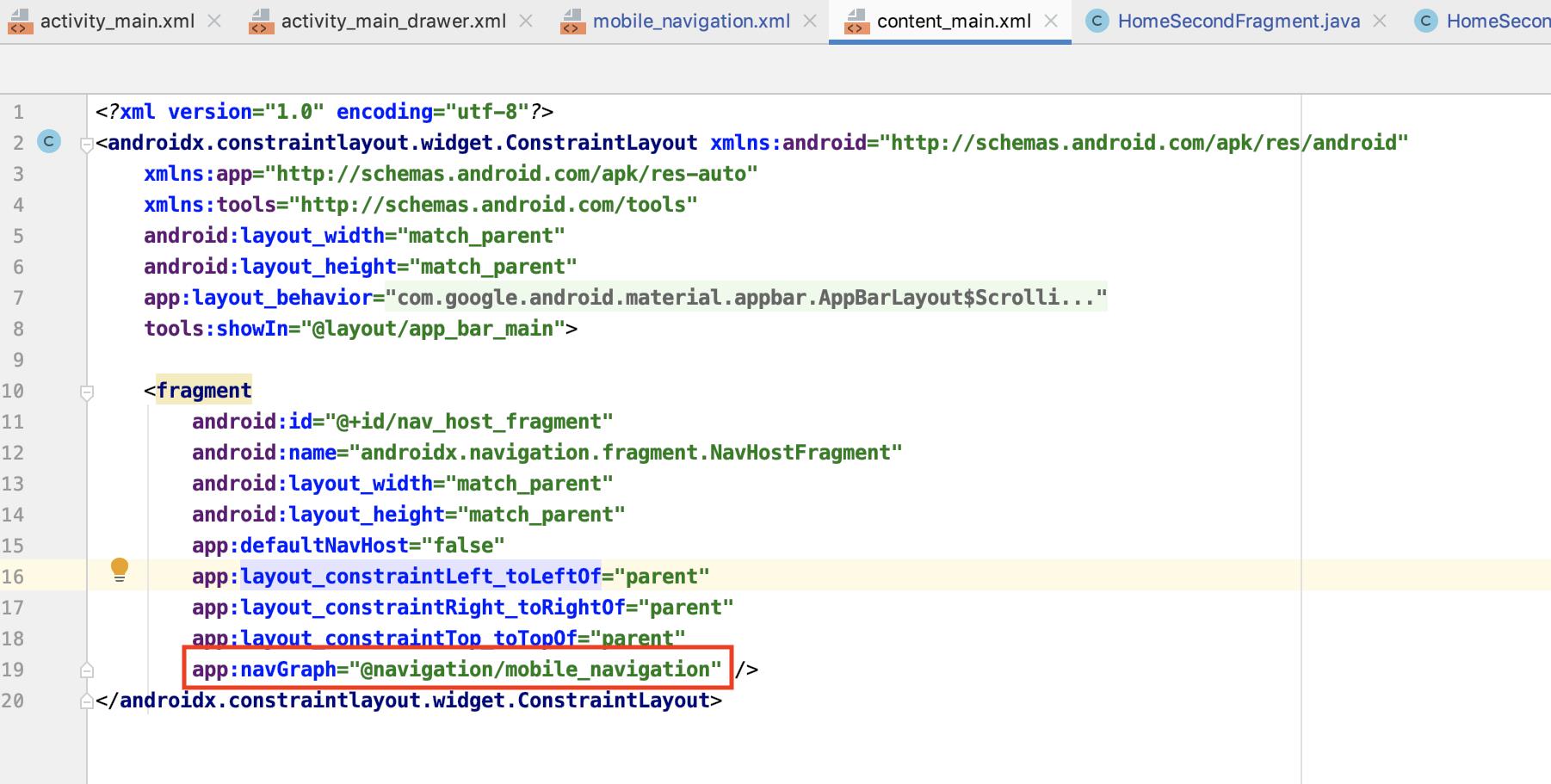Image resolution: width=1551 pixels, height=784 pixels.
Task: Collapse the ConstraintLayout block at line 2
Action: [x=86, y=145]
